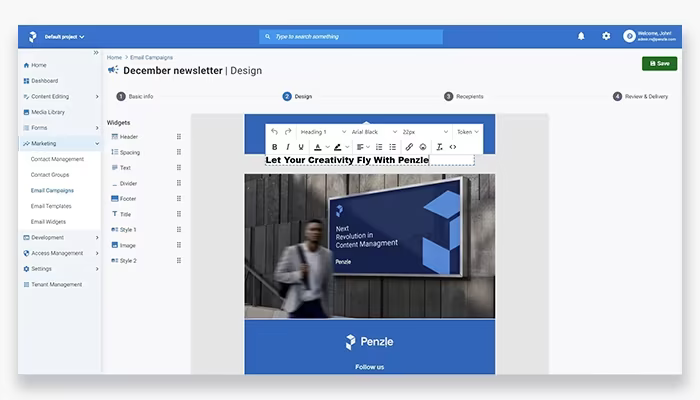The height and width of the screenshot is (400, 700).
Task: Save the newsletter with the Save button
Action: [659, 63]
